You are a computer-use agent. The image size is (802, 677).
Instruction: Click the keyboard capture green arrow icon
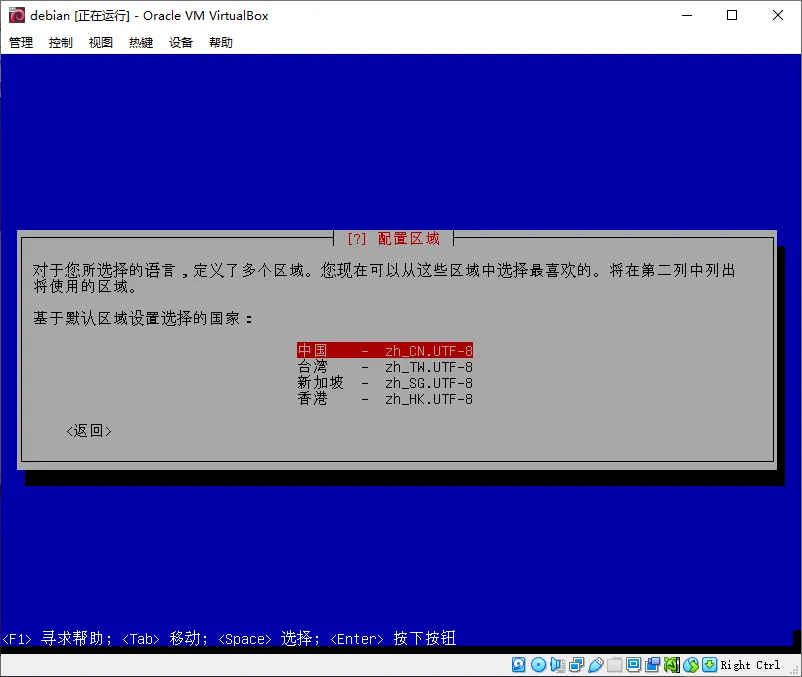pos(709,665)
